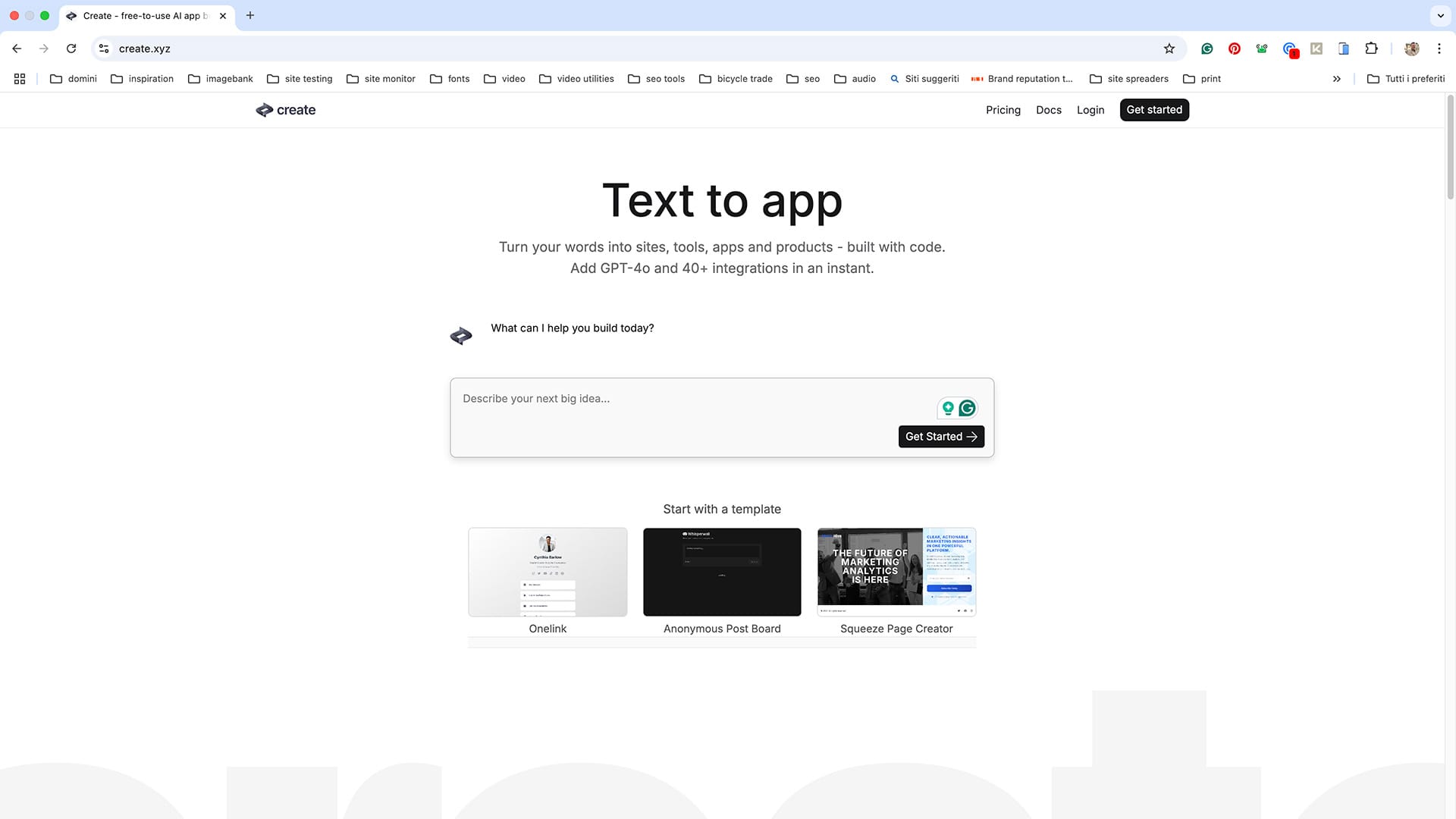This screenshot has width=1456, height=819.
Task: Click the Login link
Action: pos(1090,110)
